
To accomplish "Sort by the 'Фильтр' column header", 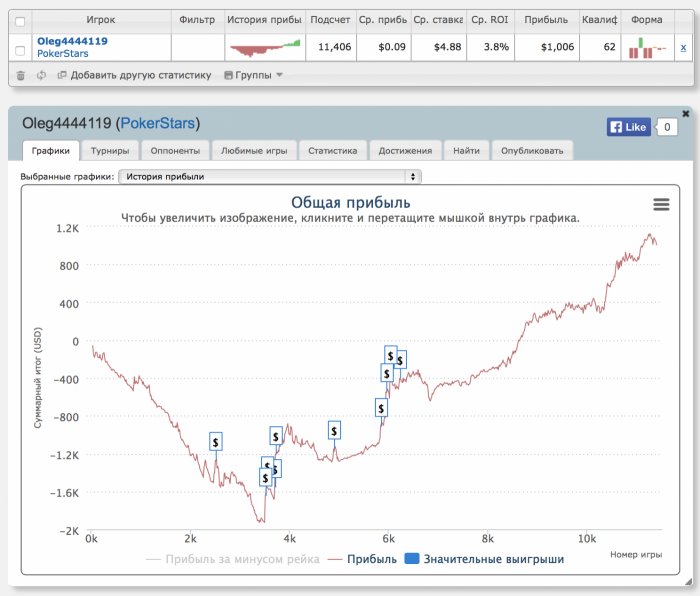I will 197,20.
